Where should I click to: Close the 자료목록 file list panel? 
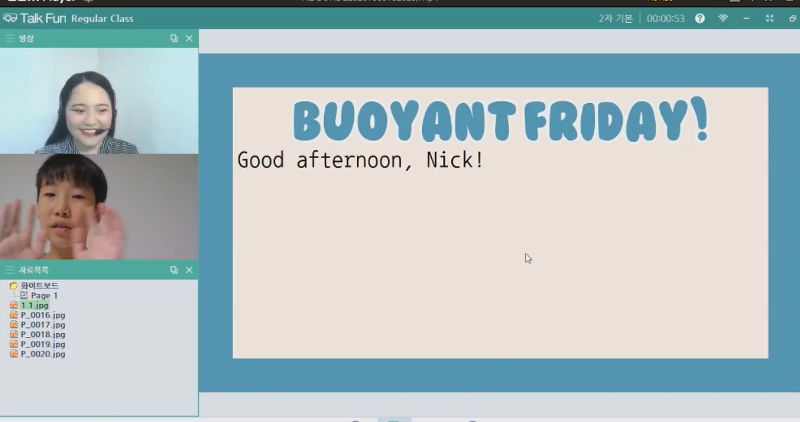189,270
